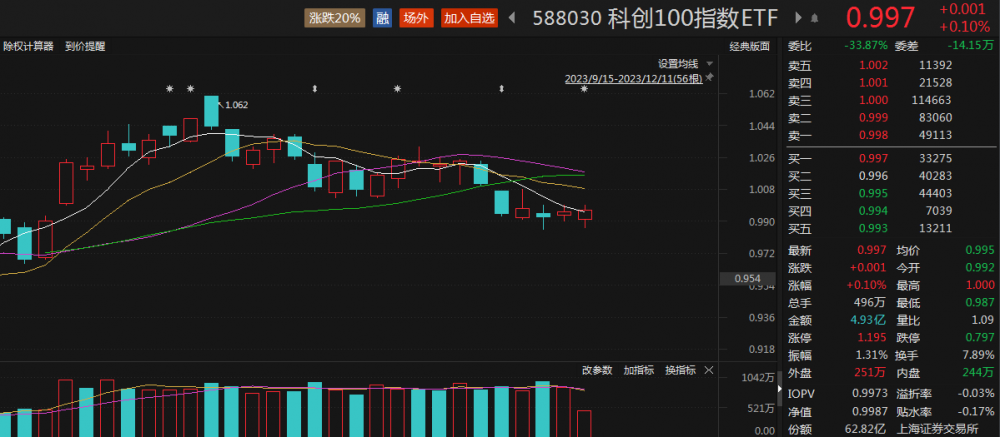Click the 内盘 value 244万
The height and width of the screenshot is (437, 1000).
click(978, 372)
